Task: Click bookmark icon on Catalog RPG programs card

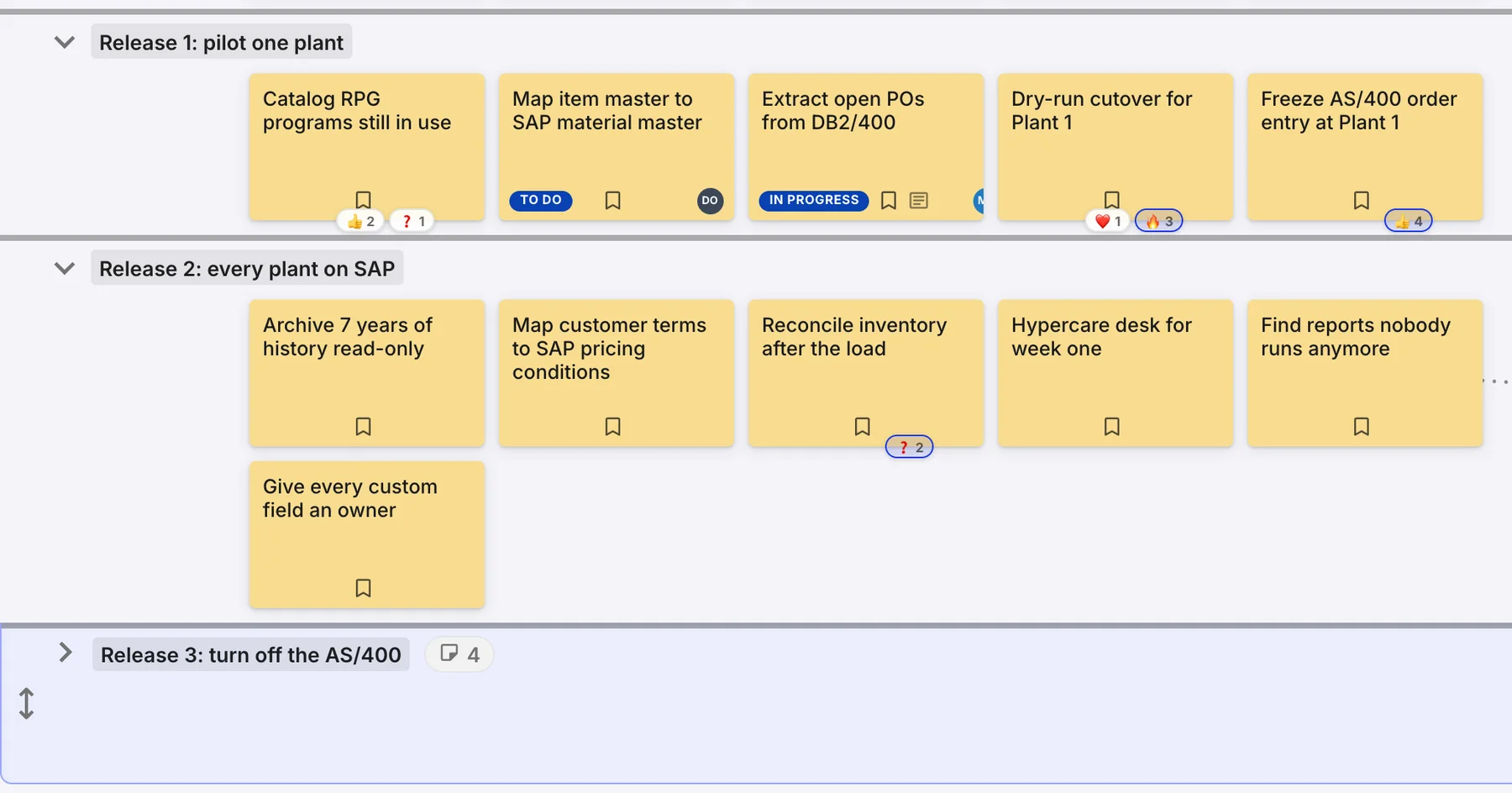Action: coord(363,200)
